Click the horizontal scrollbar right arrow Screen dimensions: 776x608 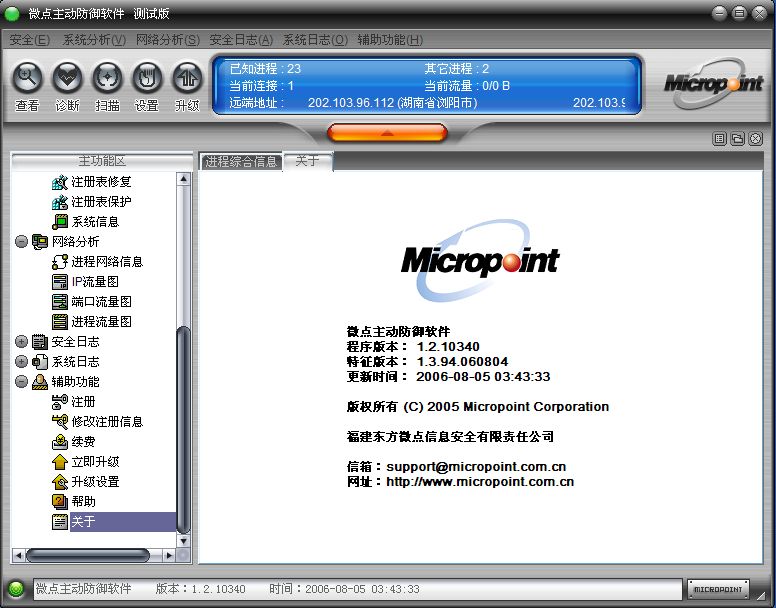coord(169,556)
